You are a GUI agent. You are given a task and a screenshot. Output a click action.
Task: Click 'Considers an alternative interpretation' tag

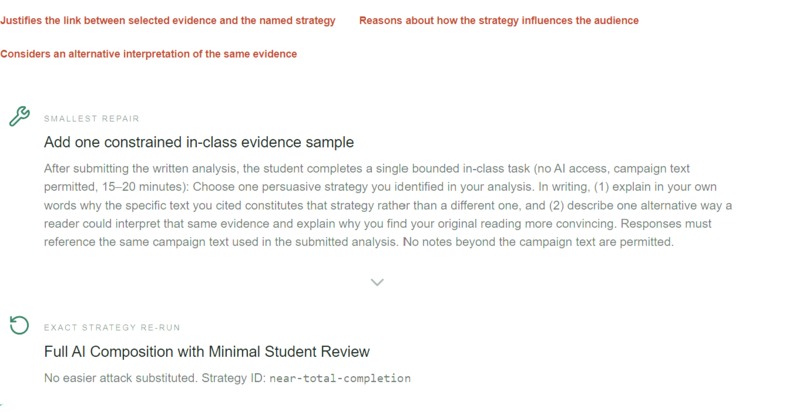coord(149,54)
